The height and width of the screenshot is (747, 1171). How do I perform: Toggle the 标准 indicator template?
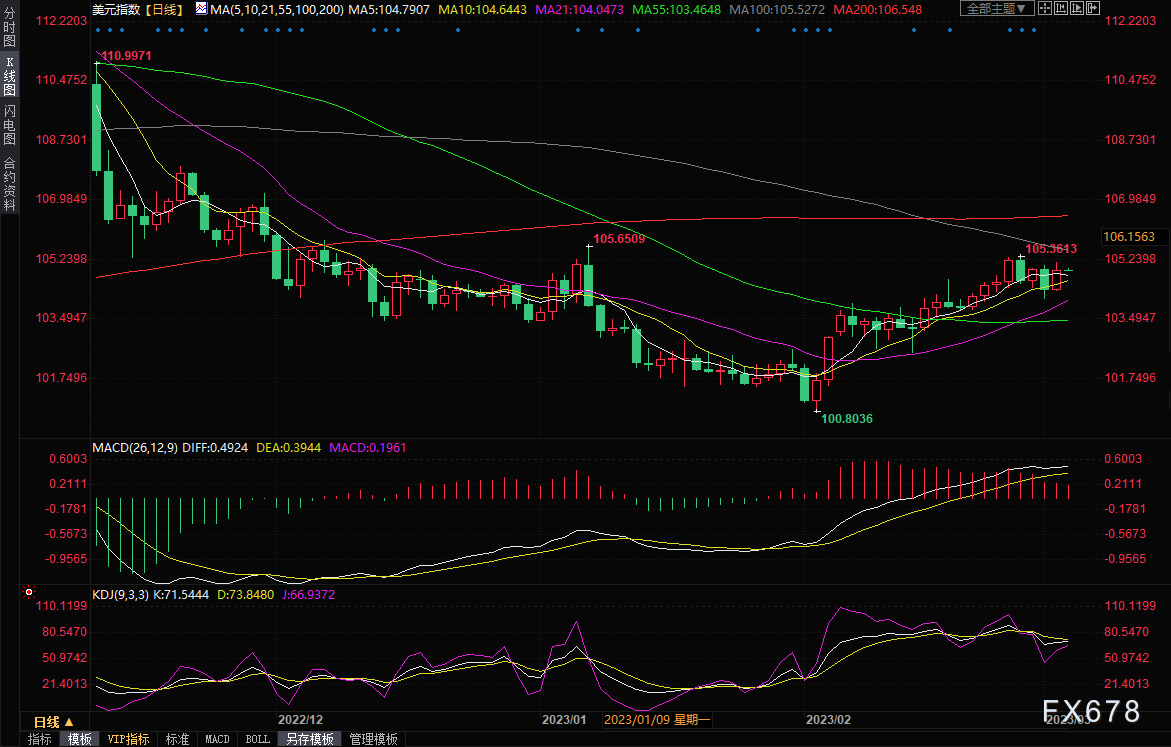177,739
